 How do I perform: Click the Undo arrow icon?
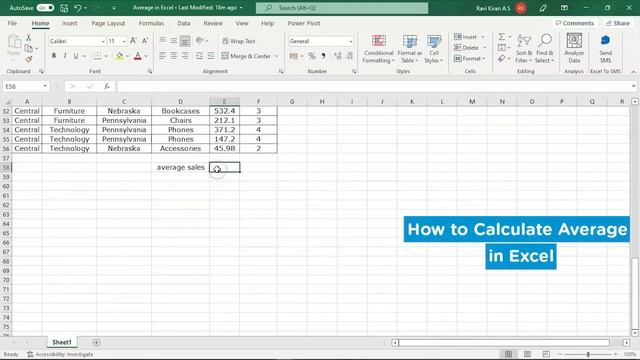pos(78,8)
